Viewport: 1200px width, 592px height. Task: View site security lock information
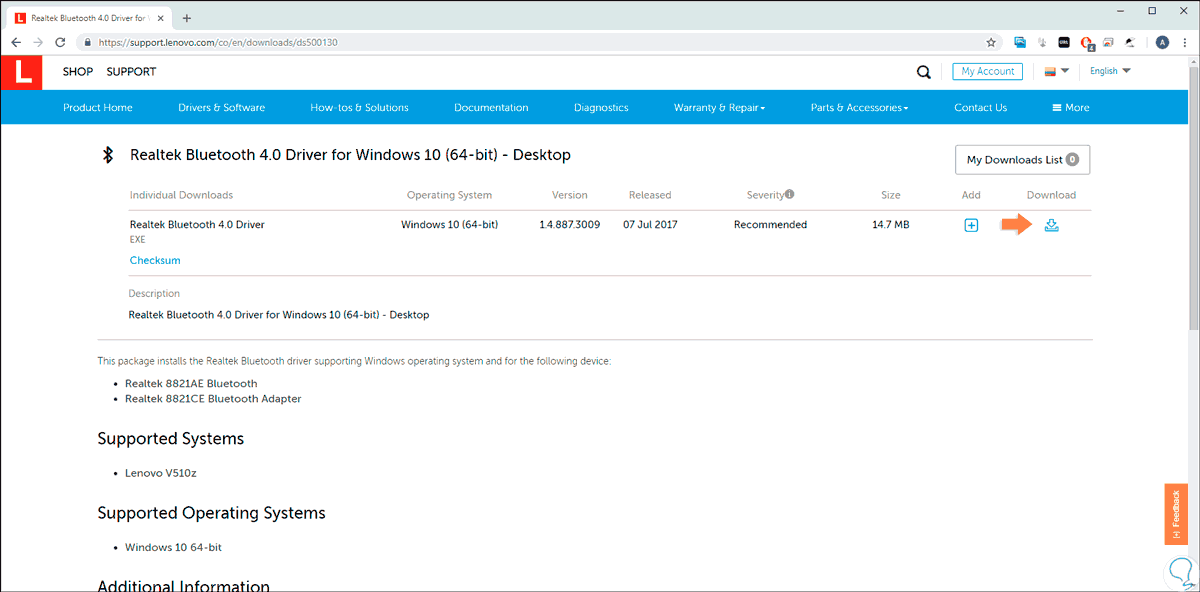(x=88, y=43)
